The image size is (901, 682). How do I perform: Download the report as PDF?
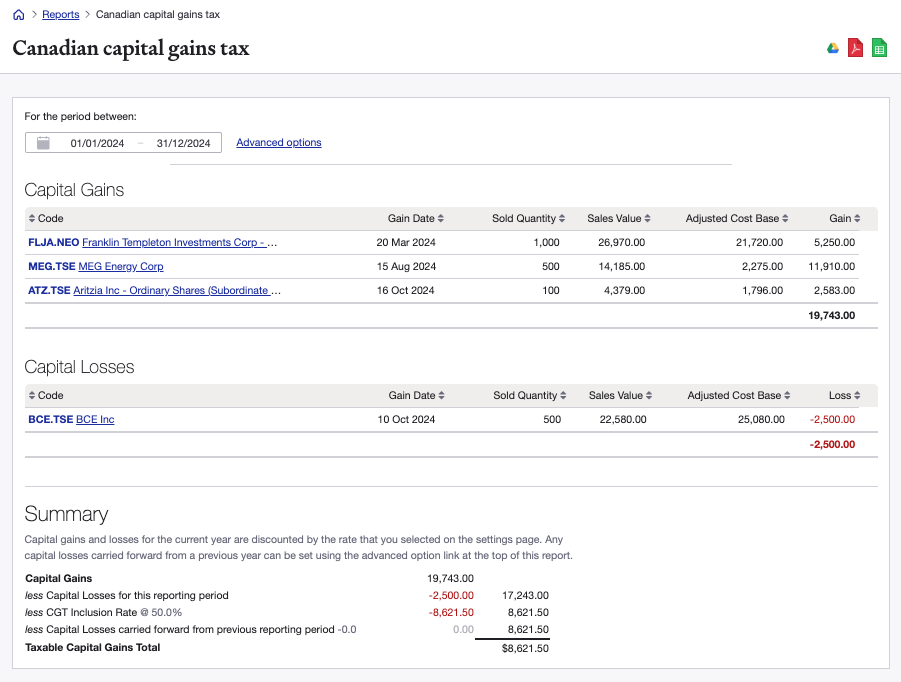(855, 48)
